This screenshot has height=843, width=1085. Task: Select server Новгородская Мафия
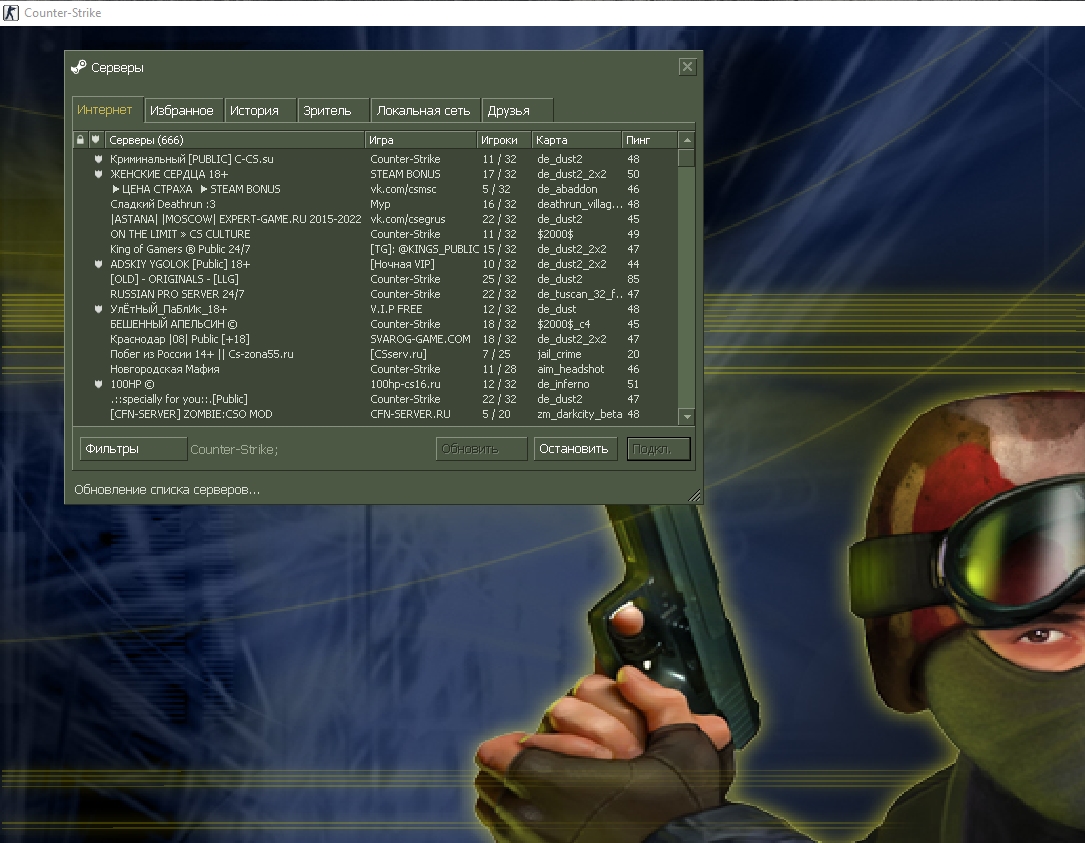(x=375, y=369)
